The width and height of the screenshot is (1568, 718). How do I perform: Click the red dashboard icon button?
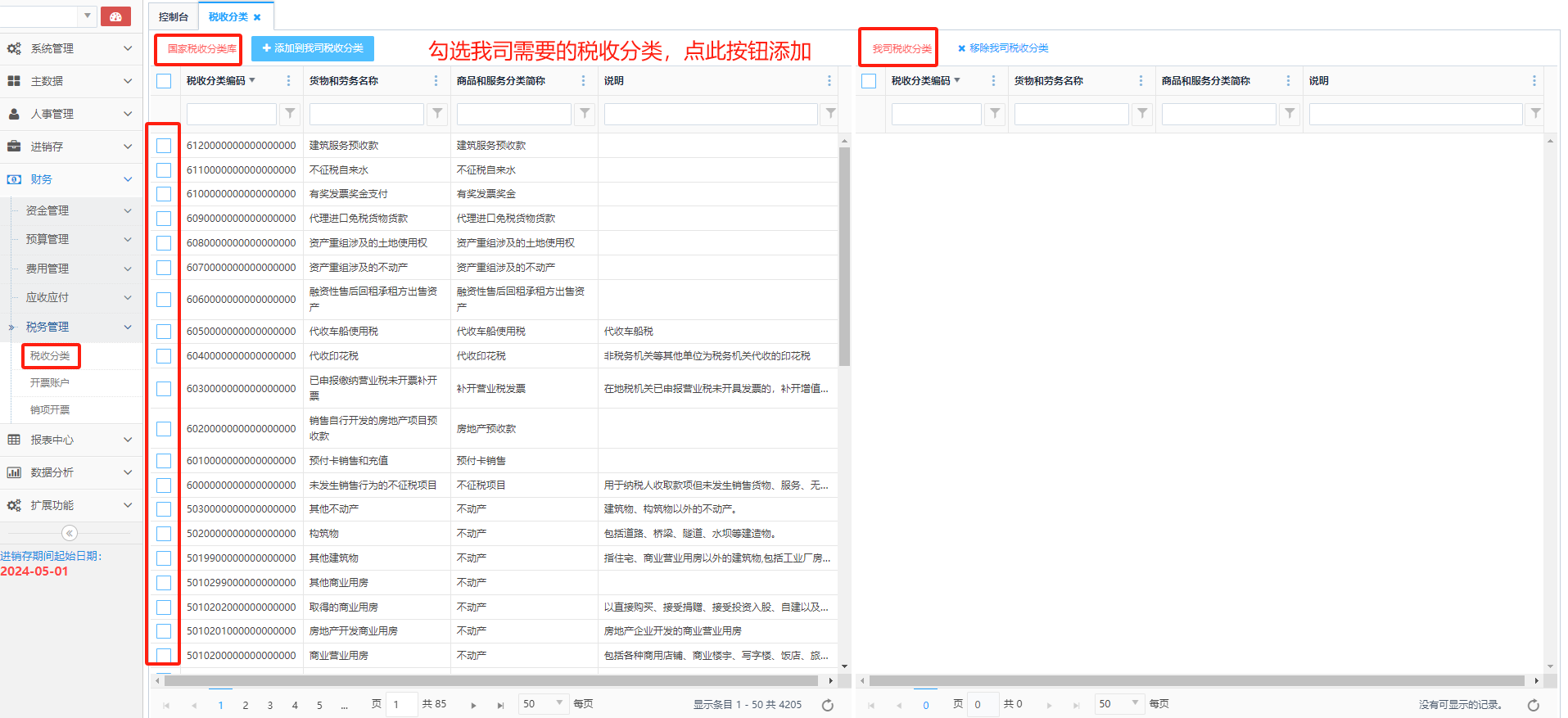tap(115, 16)
